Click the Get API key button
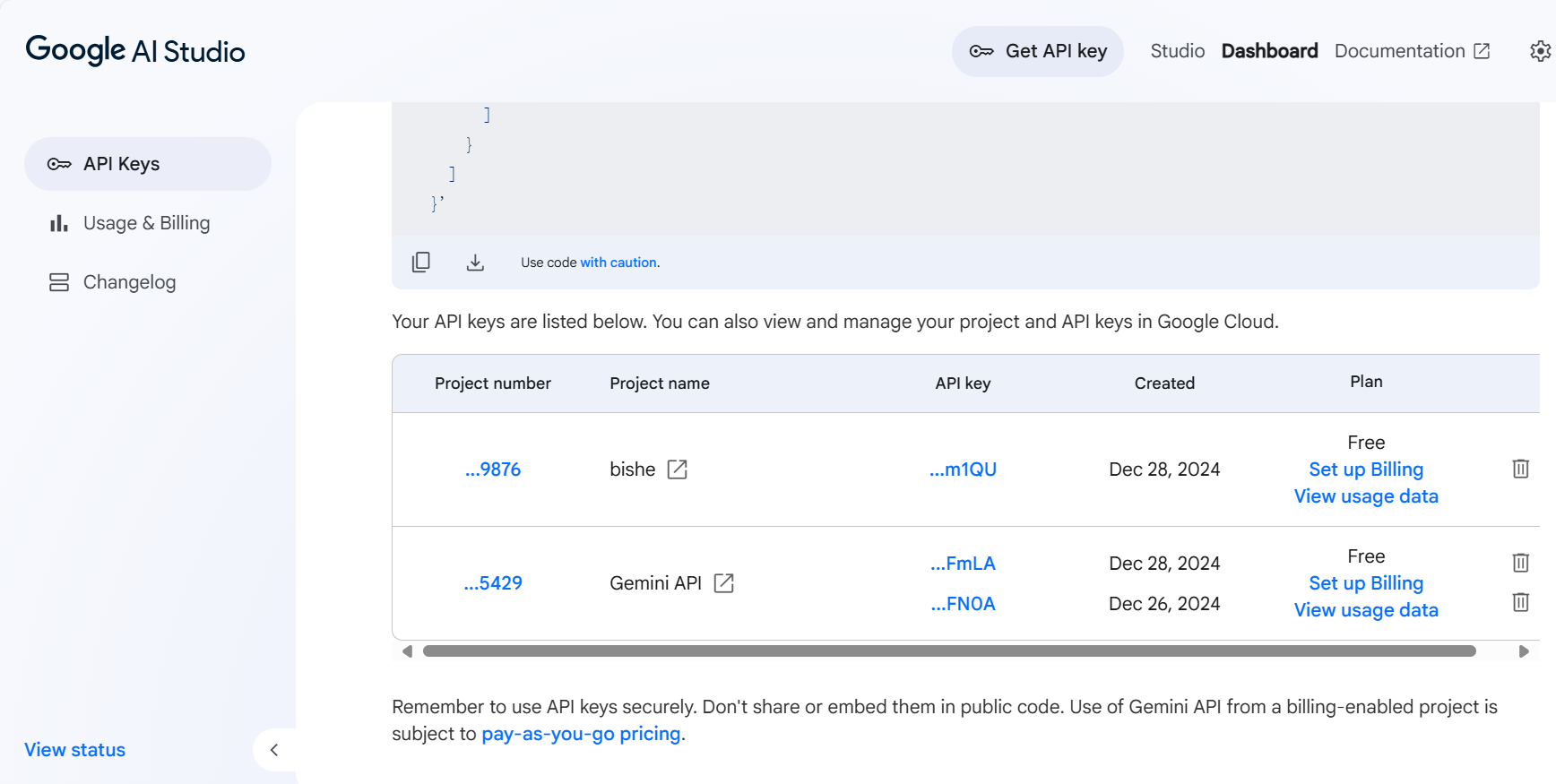Viewport: 1556px width, 784px height. [1038, 51]
